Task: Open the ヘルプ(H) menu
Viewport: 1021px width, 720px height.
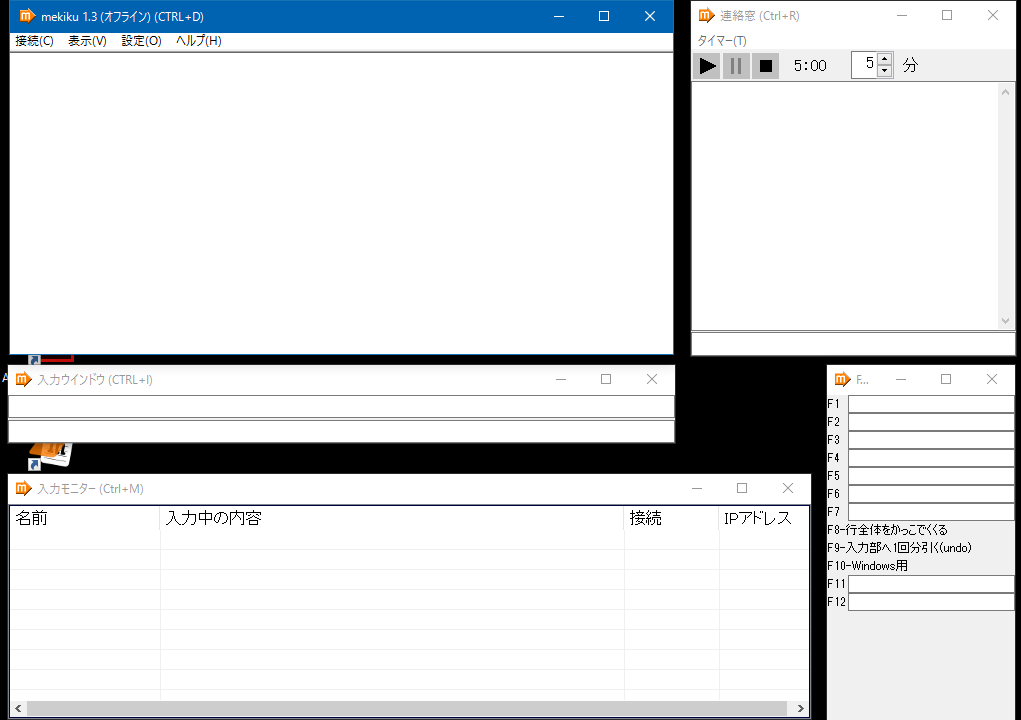Action: click(198, 41)
